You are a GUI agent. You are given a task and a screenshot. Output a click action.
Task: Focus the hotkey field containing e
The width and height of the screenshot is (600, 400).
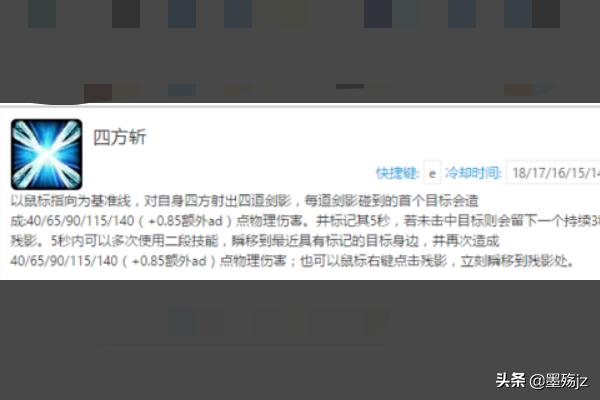point(432,173)
